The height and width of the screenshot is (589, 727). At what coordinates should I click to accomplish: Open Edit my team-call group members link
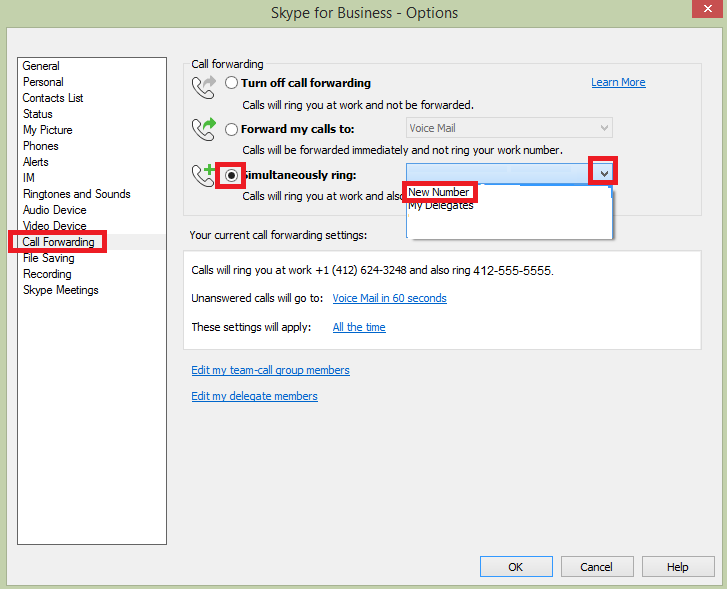coord(270,370)
